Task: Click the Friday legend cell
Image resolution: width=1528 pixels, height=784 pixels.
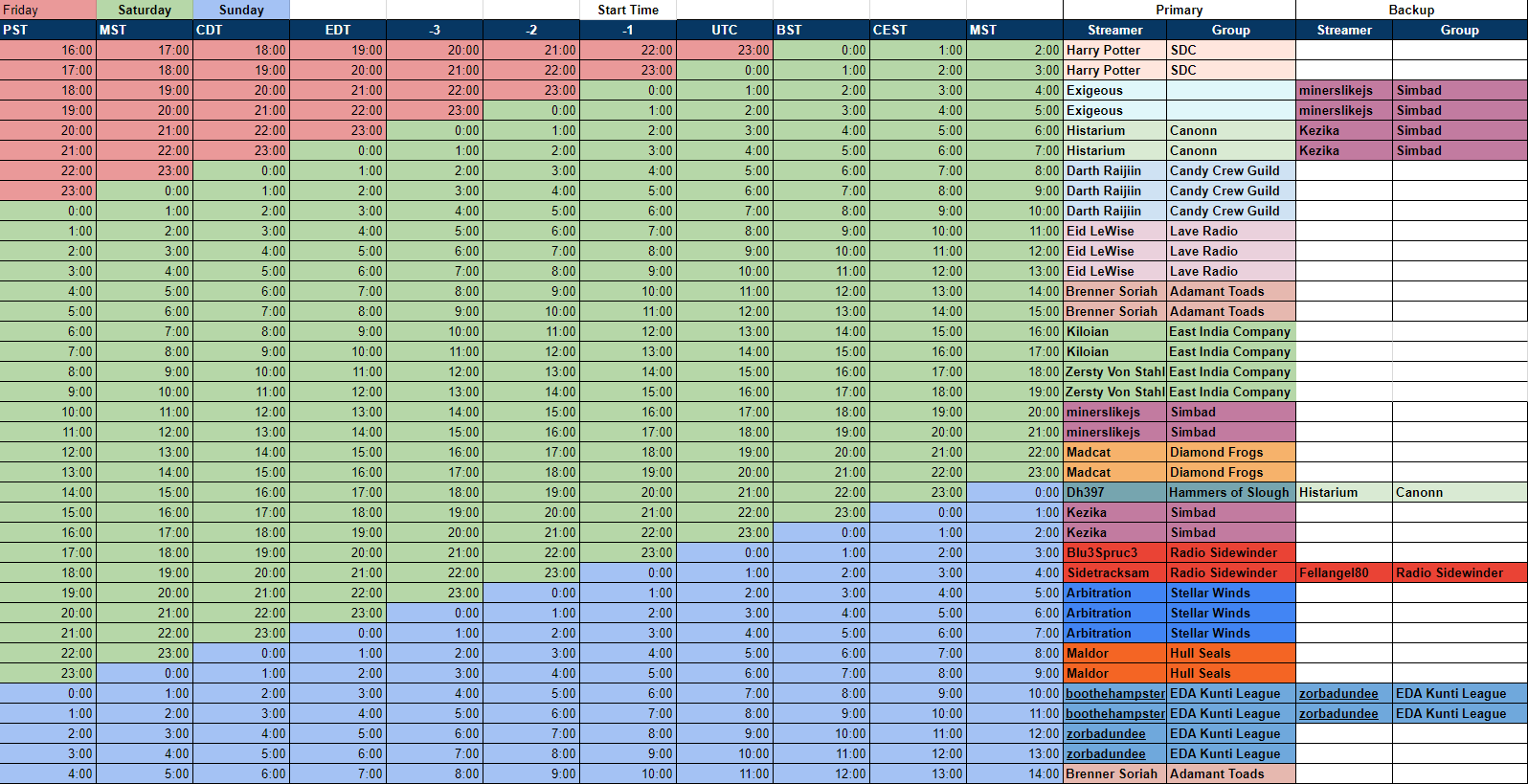Action: [48, 10]
